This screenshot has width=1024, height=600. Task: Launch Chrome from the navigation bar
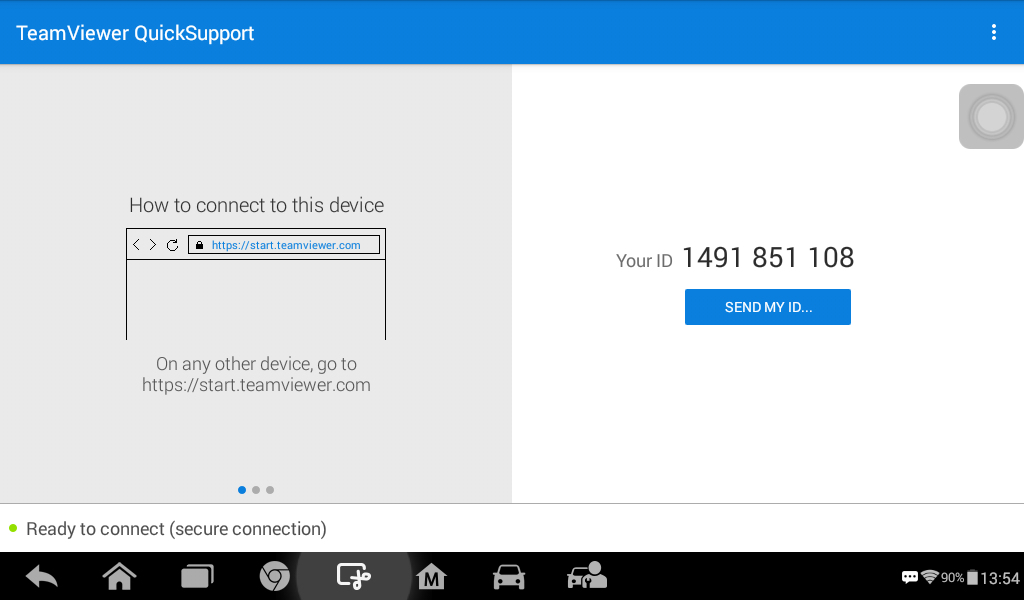point(275,576)
